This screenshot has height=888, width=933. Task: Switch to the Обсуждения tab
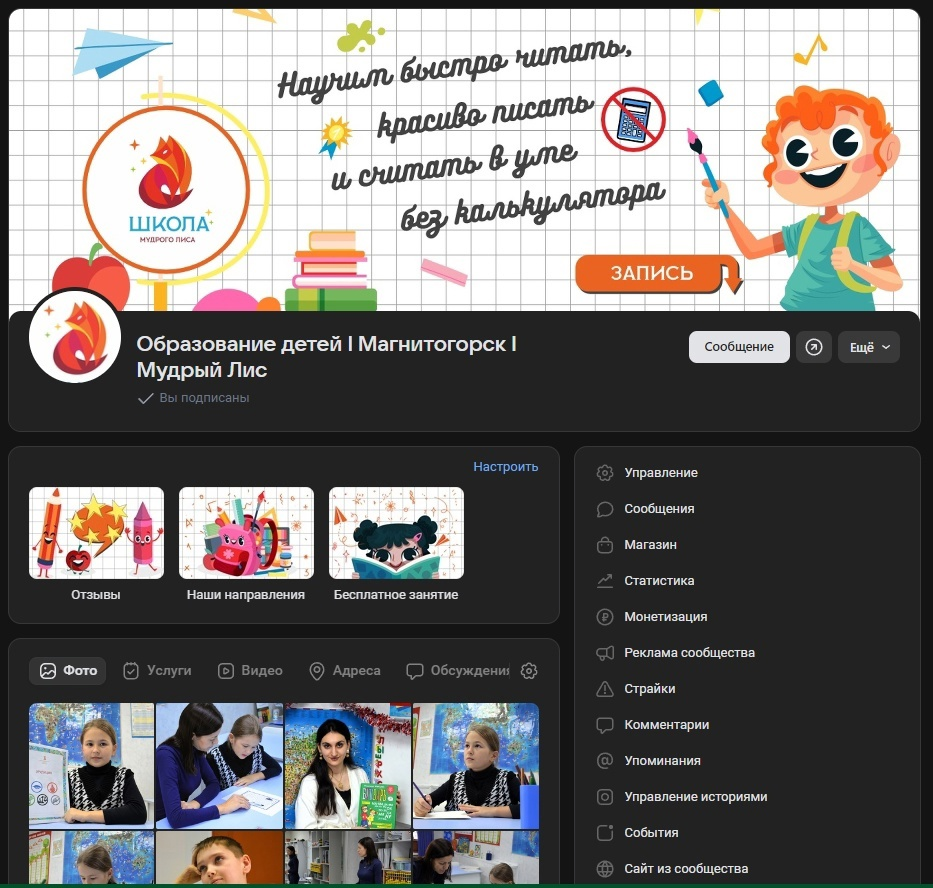tap(458, 671)
